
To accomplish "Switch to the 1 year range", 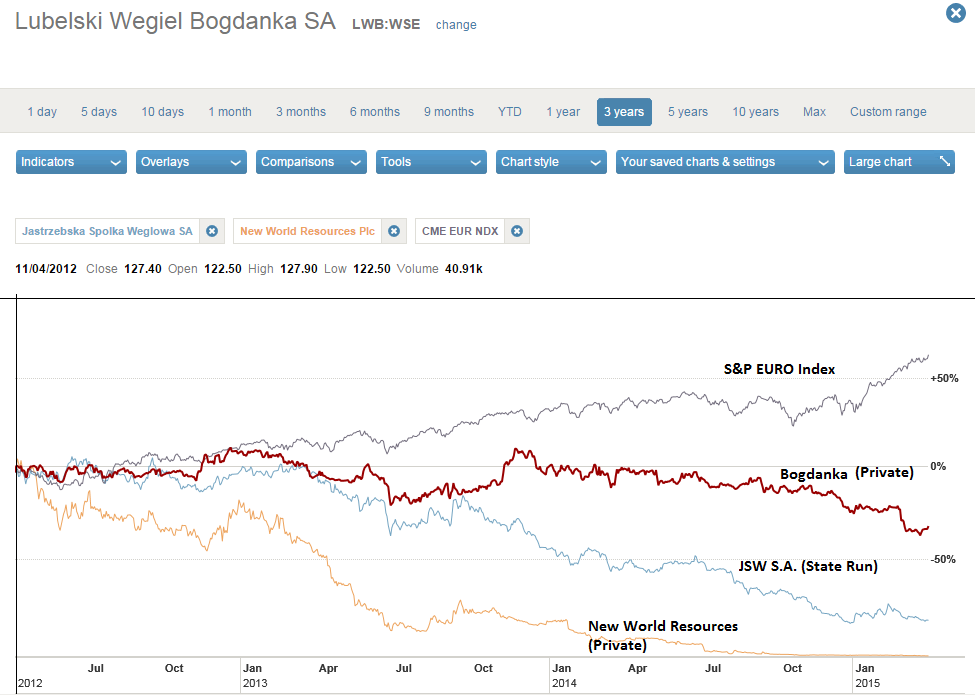I will [x=563, y=112].
